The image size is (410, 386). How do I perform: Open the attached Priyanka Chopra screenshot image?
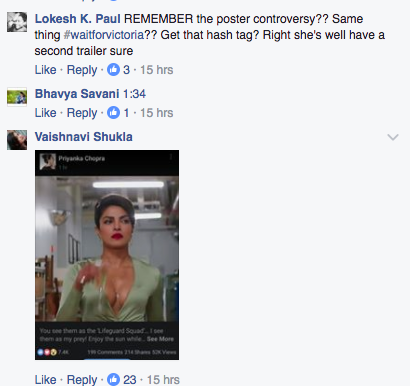point(107,255)
